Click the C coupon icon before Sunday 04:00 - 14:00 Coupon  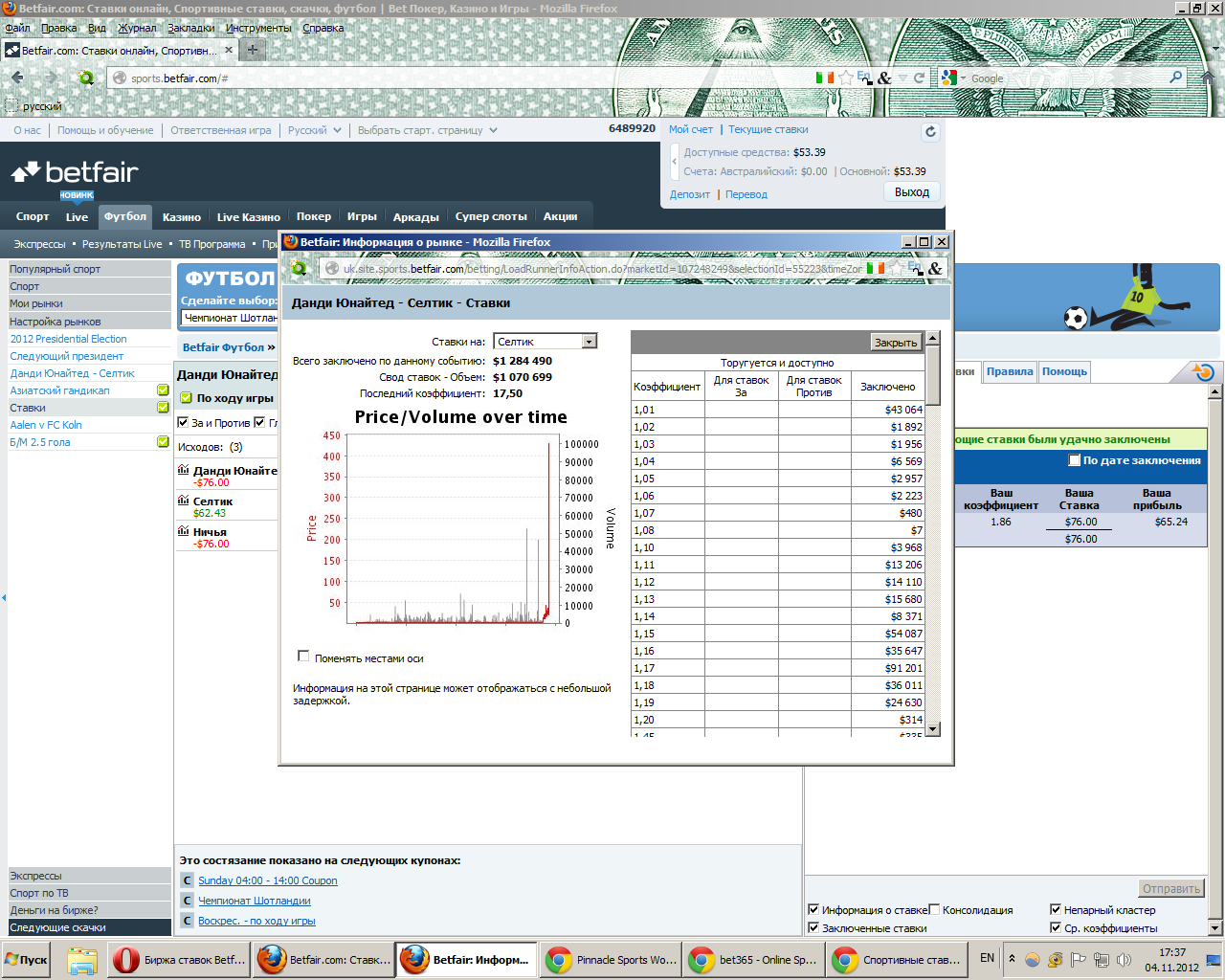188,880
